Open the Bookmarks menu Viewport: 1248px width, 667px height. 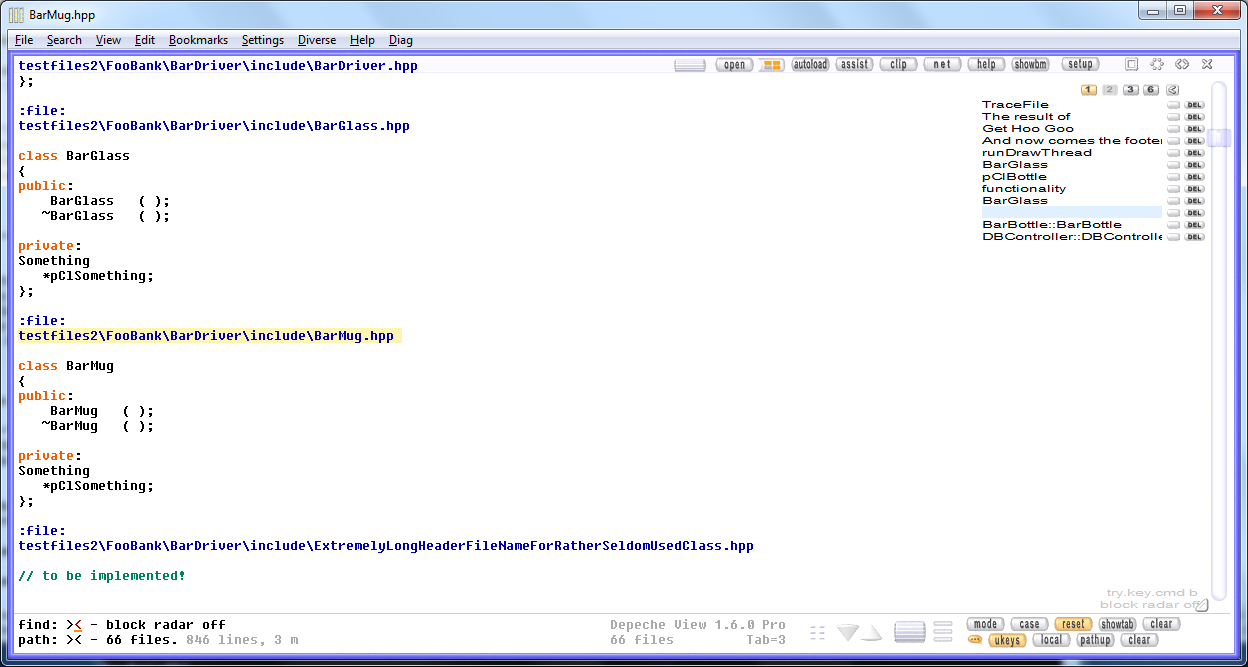(x=198, y=40)
